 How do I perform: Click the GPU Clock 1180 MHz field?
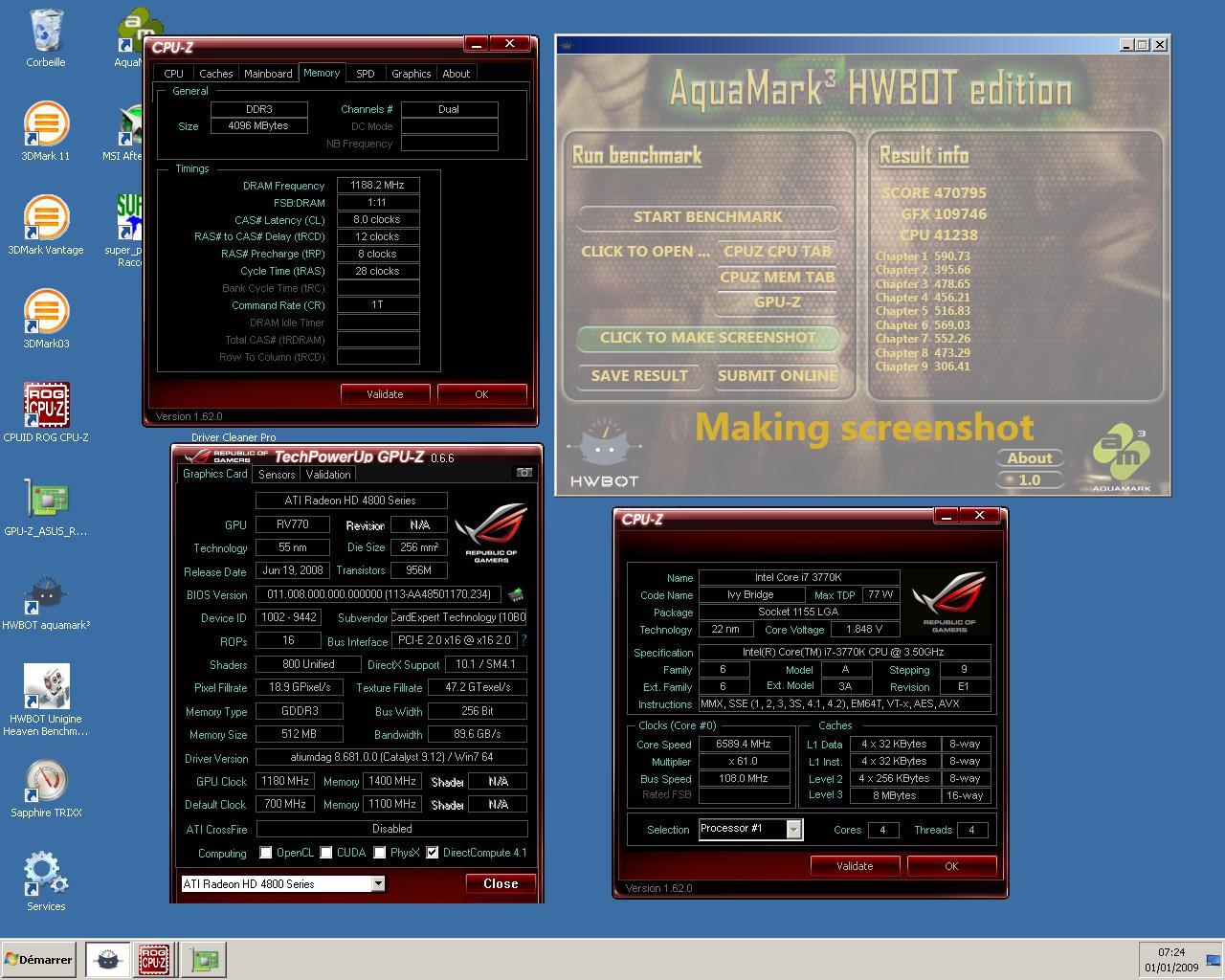pyautogui.click(x=284, y=781)
